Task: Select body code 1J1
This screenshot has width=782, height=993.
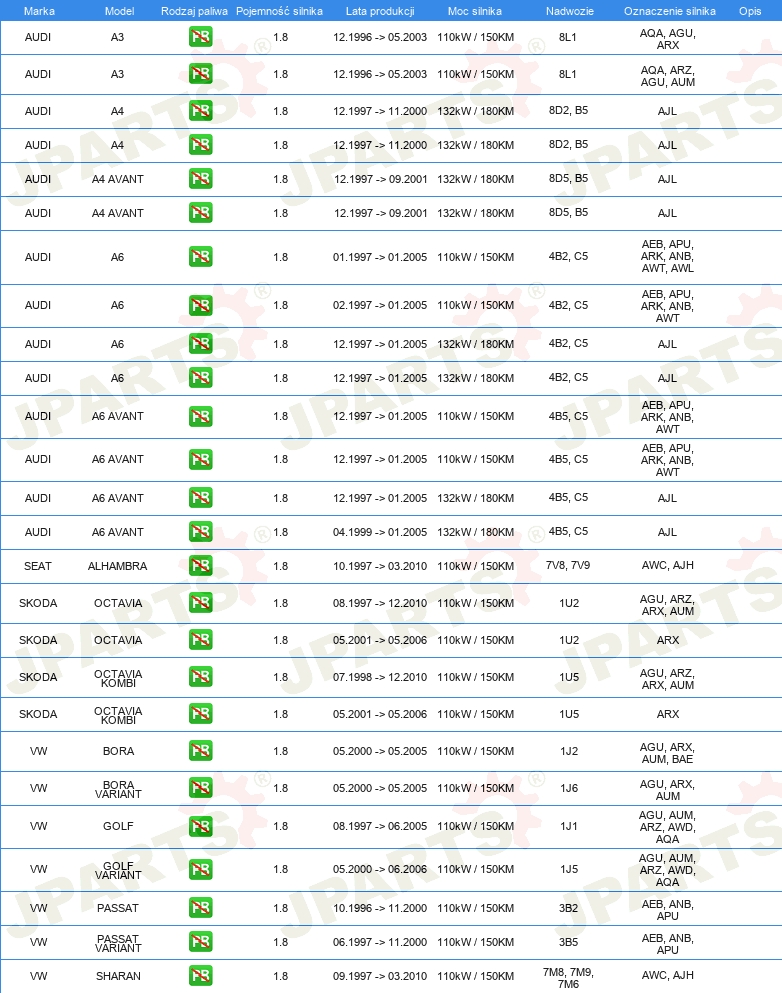Action: pyautogui.click(x=569, y=826)
